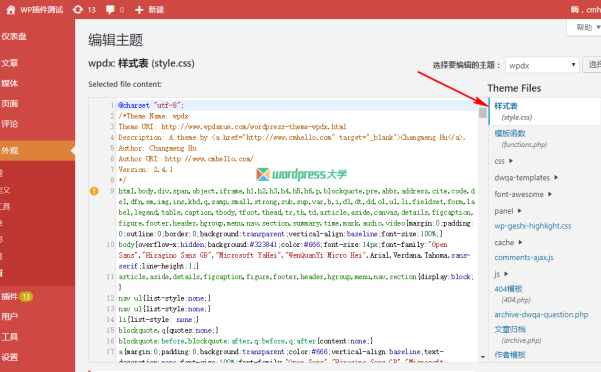Click the 新建 new content link

pyautogui.click(x=156, y=10)
